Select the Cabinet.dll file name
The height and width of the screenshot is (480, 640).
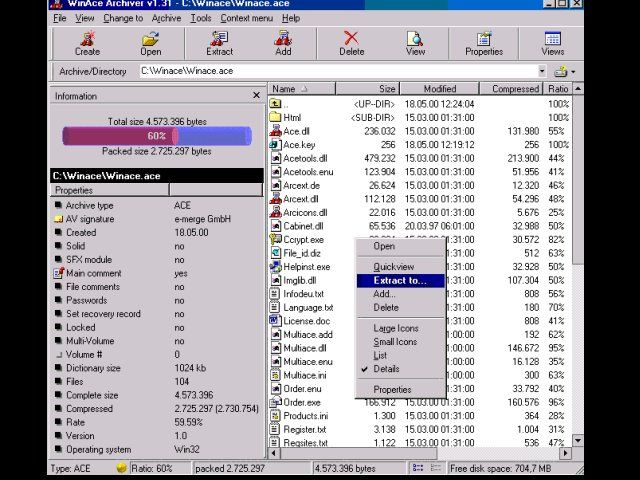pyautogui.click(x=303, y=226)
